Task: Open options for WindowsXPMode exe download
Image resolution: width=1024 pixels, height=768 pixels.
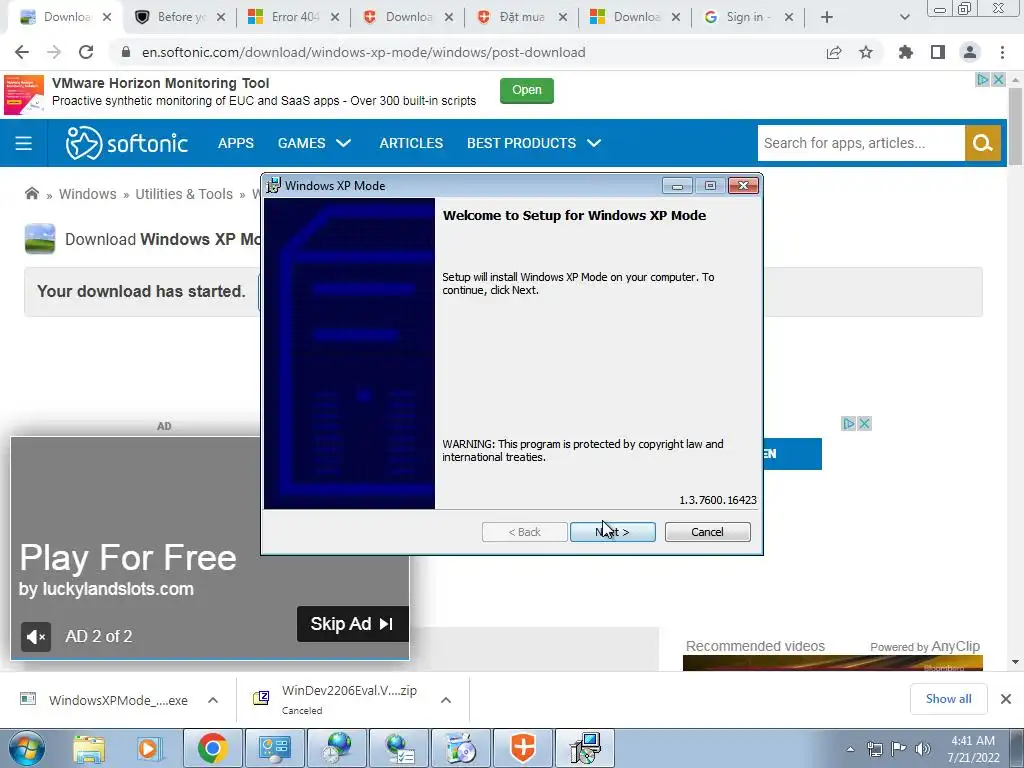Action: 213,700
